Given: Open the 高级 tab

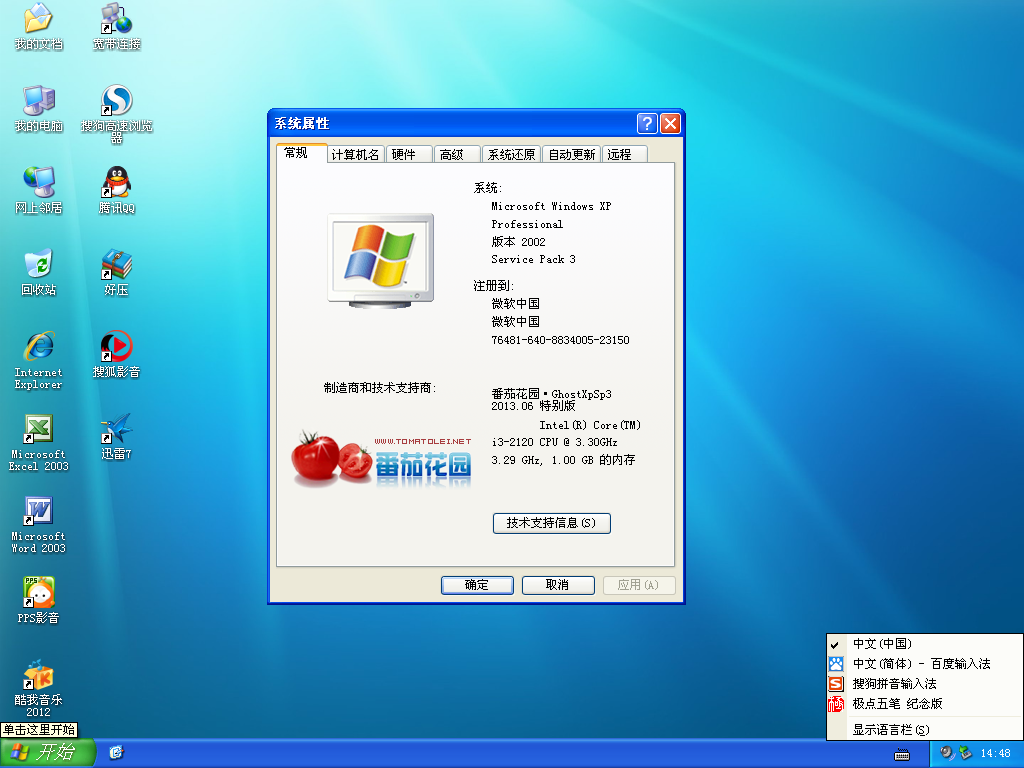Looking at the screenshot, I should [x=456, y=155].
